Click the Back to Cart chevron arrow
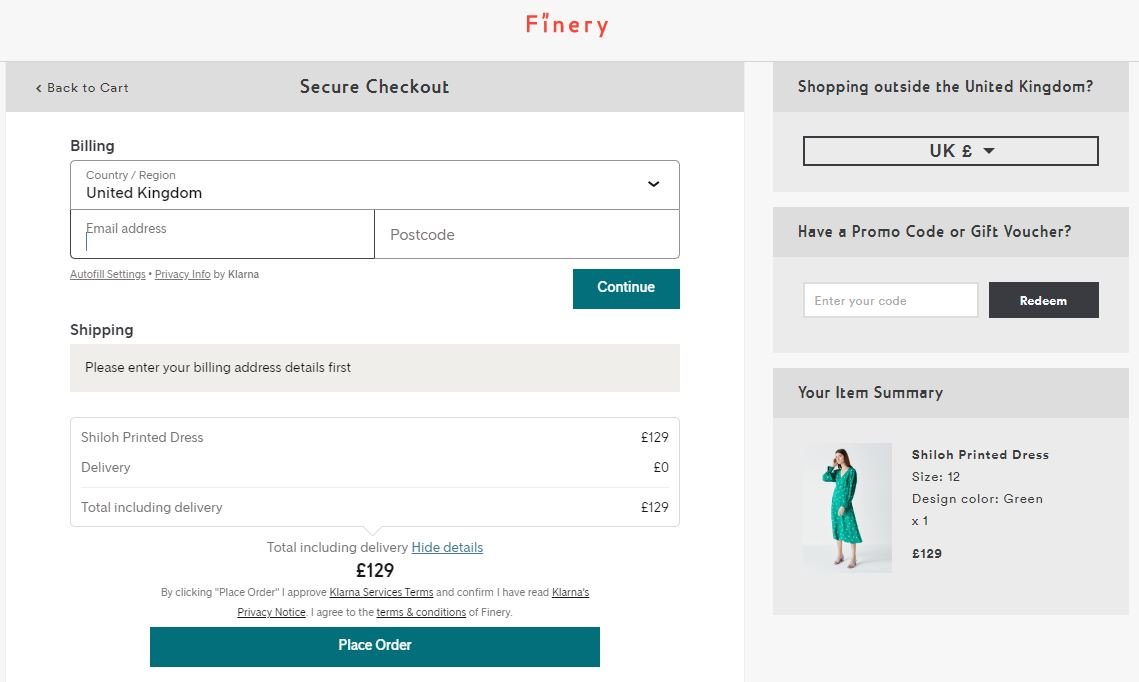Viewport: 1139px width, 682px height. [x=38, y=88]
